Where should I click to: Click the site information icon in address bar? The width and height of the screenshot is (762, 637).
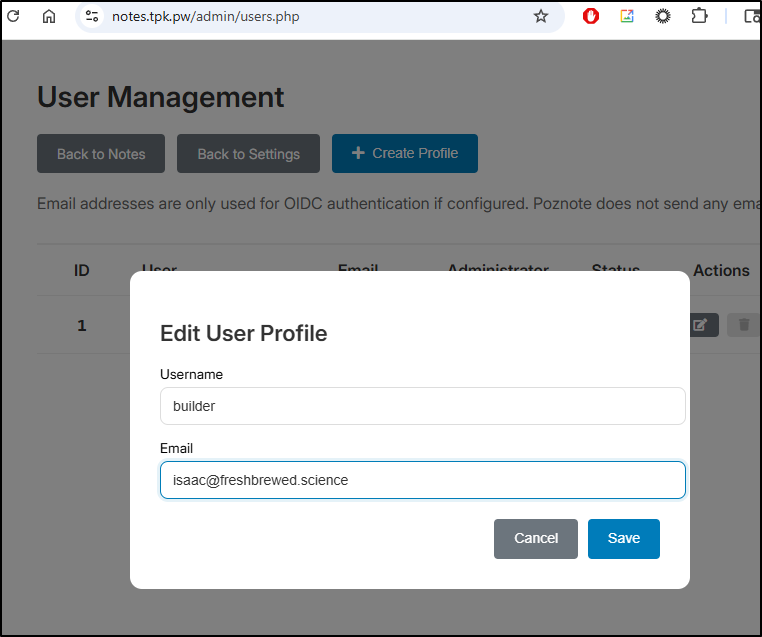[92, 16]
